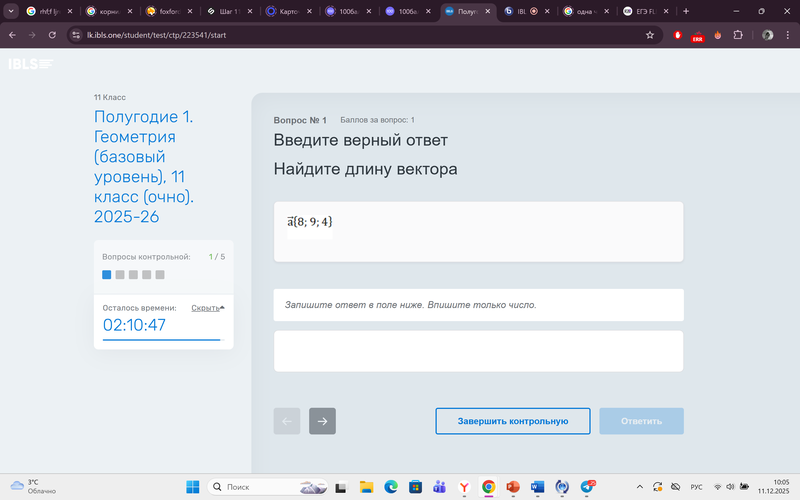Click the answer input field
800x500 pixels.
pos(478,351)
